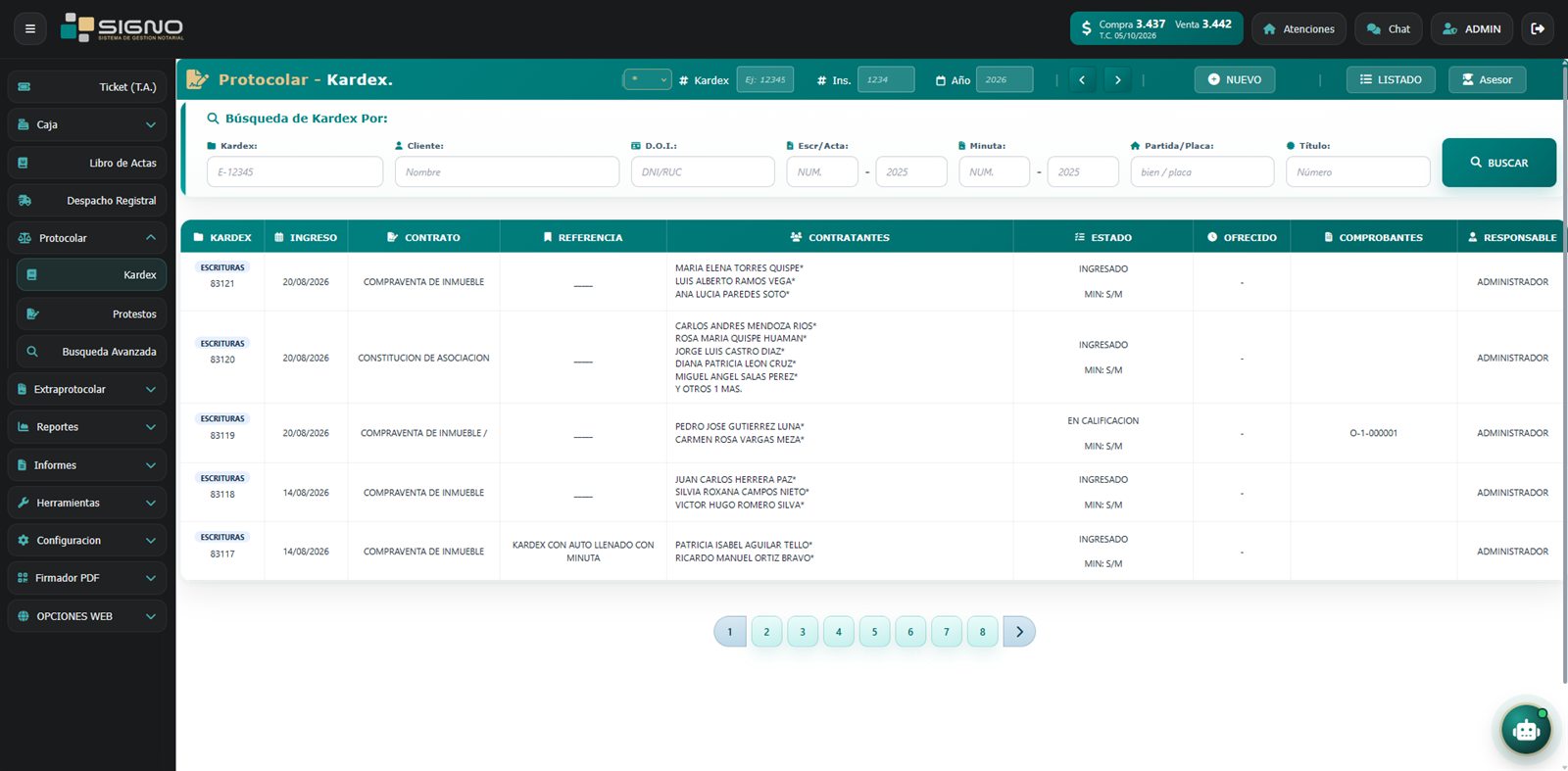
Task: Focus the Cliente Nombre input field
Action: 507,171
